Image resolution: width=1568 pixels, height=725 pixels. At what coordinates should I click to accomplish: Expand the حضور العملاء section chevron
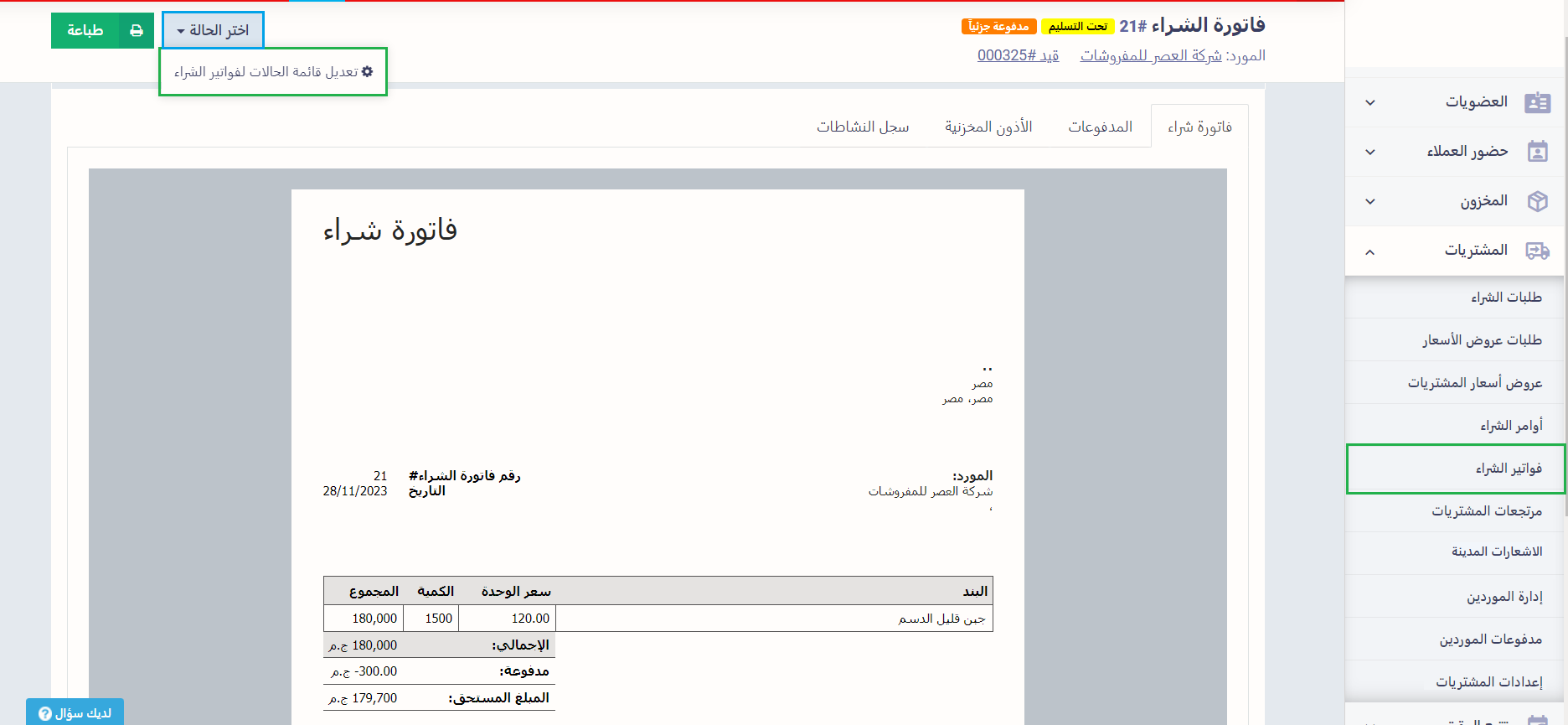tap(1370, 152)
